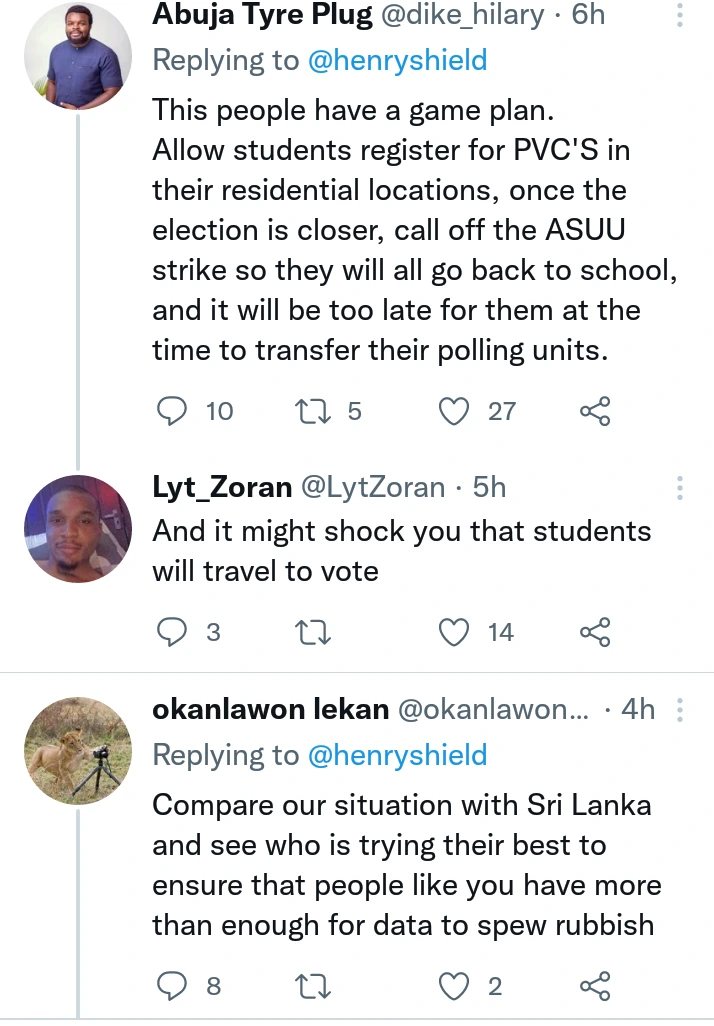This screenshot has height=1026, width=714.
Task: Share Lyt_Zoran's tweet
Action: 595,631
